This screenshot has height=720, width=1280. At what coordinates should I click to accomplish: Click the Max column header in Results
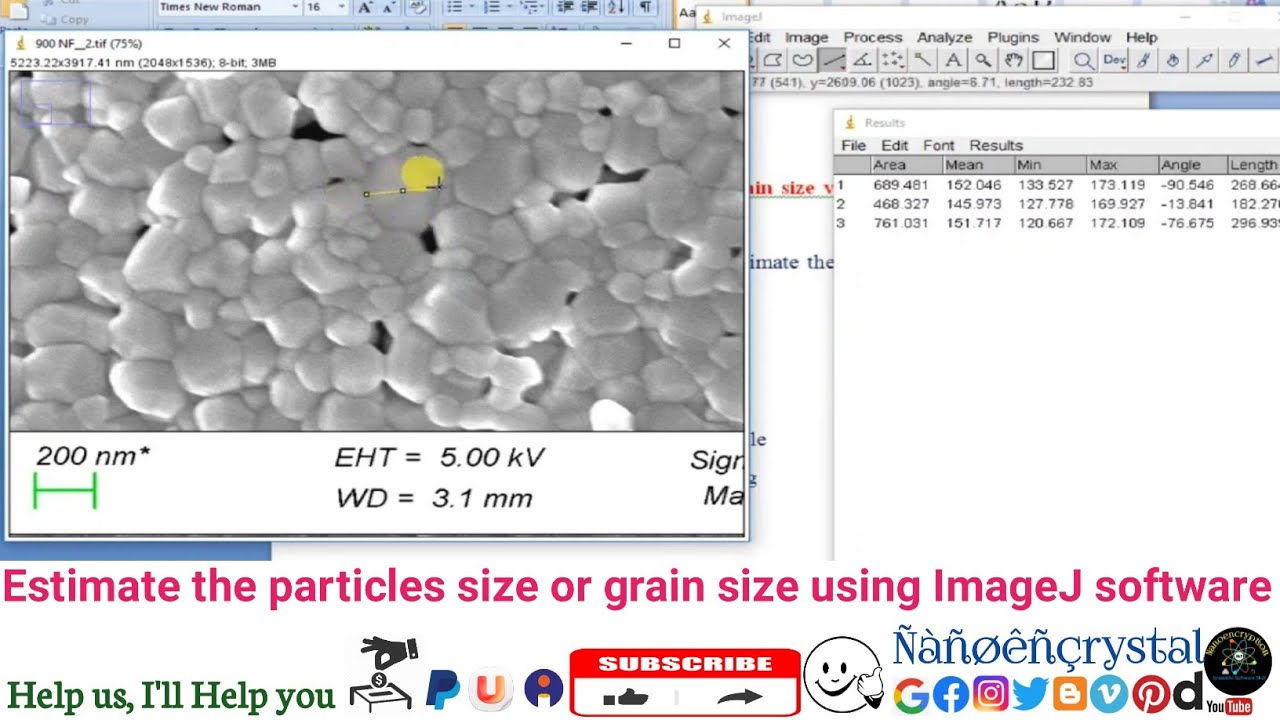(x=1121, y=165)
